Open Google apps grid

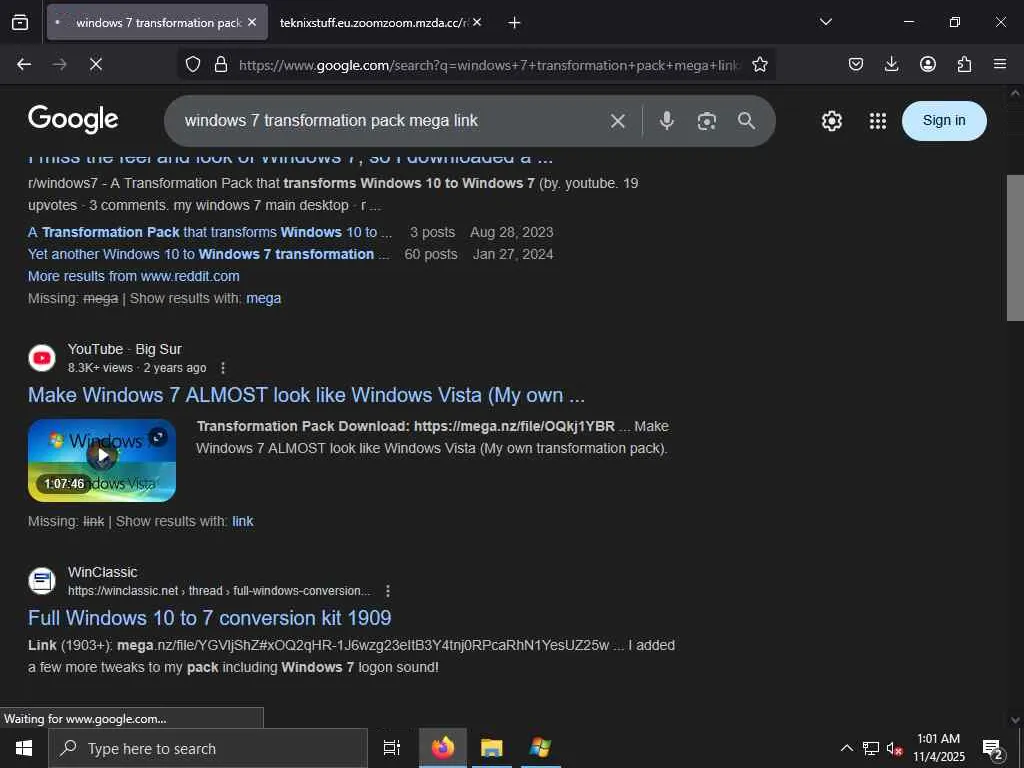click(x=878, y=121)
